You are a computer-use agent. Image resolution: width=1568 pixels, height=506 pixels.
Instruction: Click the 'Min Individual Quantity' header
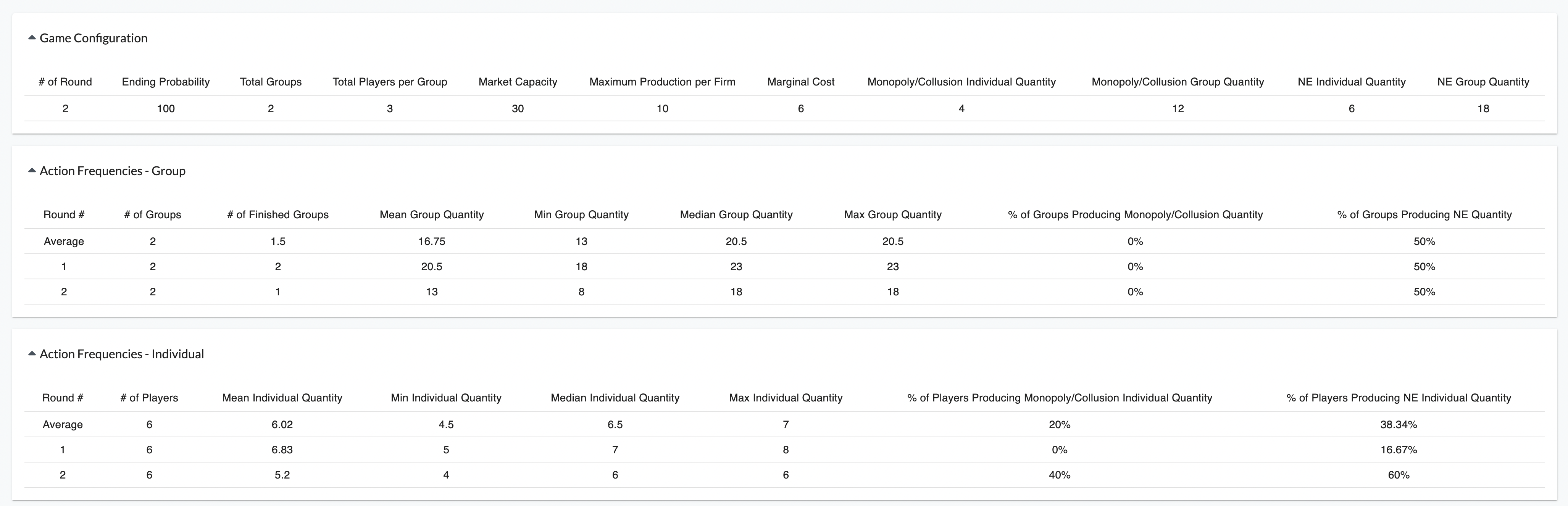tap(446, 398)
